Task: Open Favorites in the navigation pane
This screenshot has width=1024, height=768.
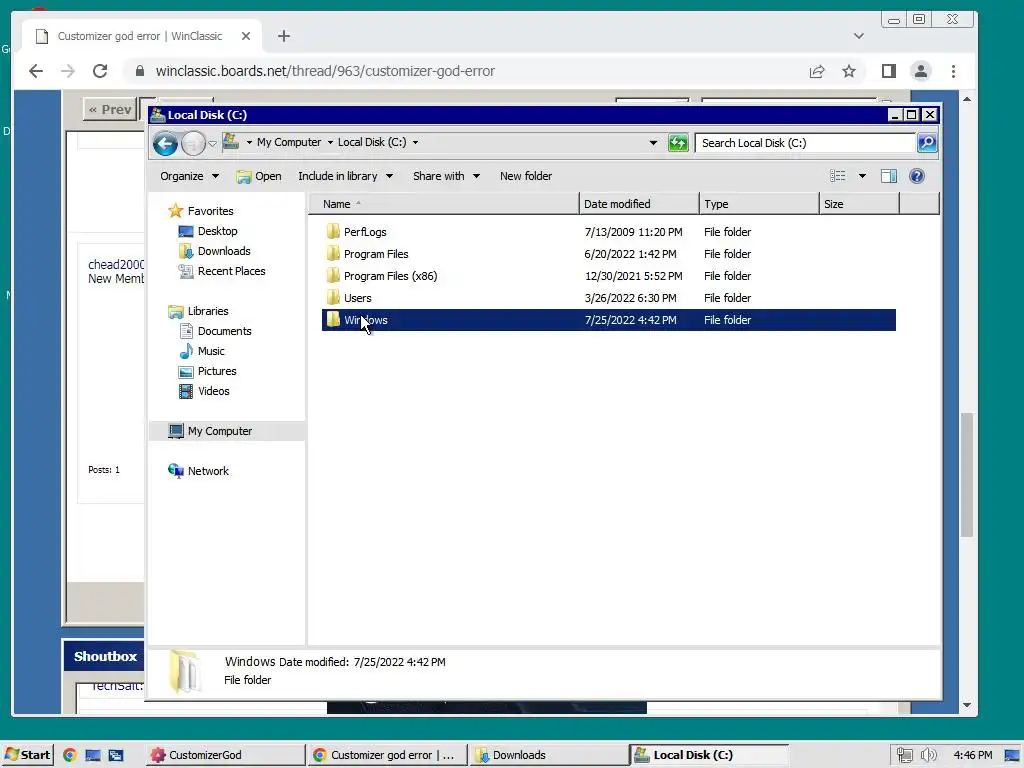Action: (x=201, y=211)
